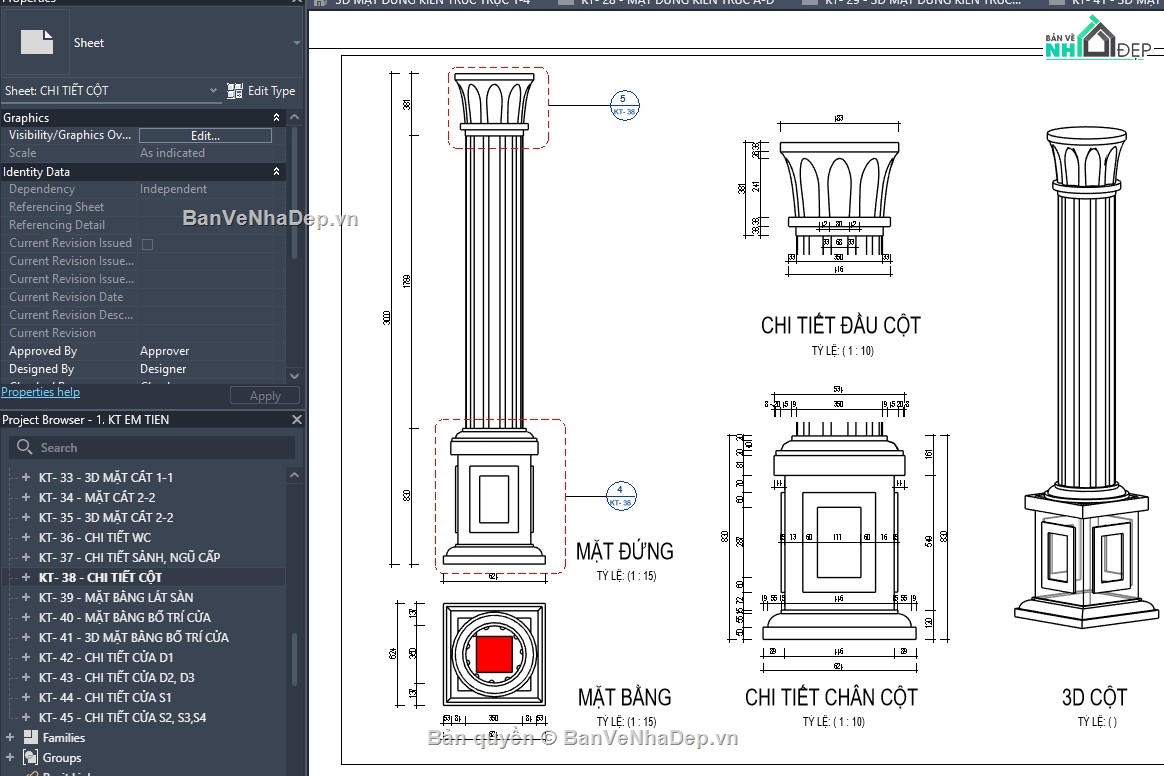
Task: Click the Properties panel scroll up arrow
Action: pyautogui.click(x=295, y=117)
